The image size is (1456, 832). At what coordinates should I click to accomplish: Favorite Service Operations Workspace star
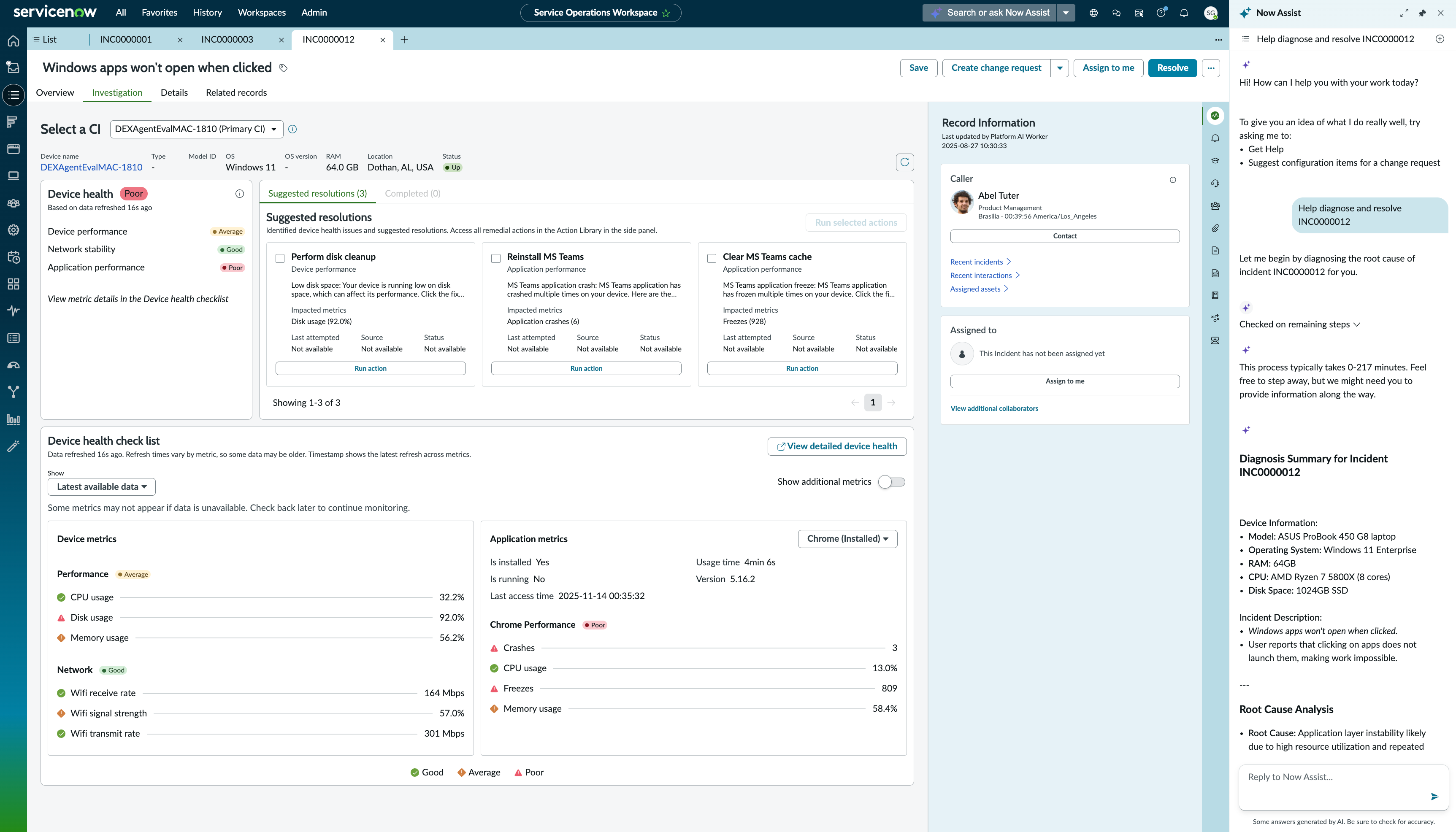(x=666, y=13)
